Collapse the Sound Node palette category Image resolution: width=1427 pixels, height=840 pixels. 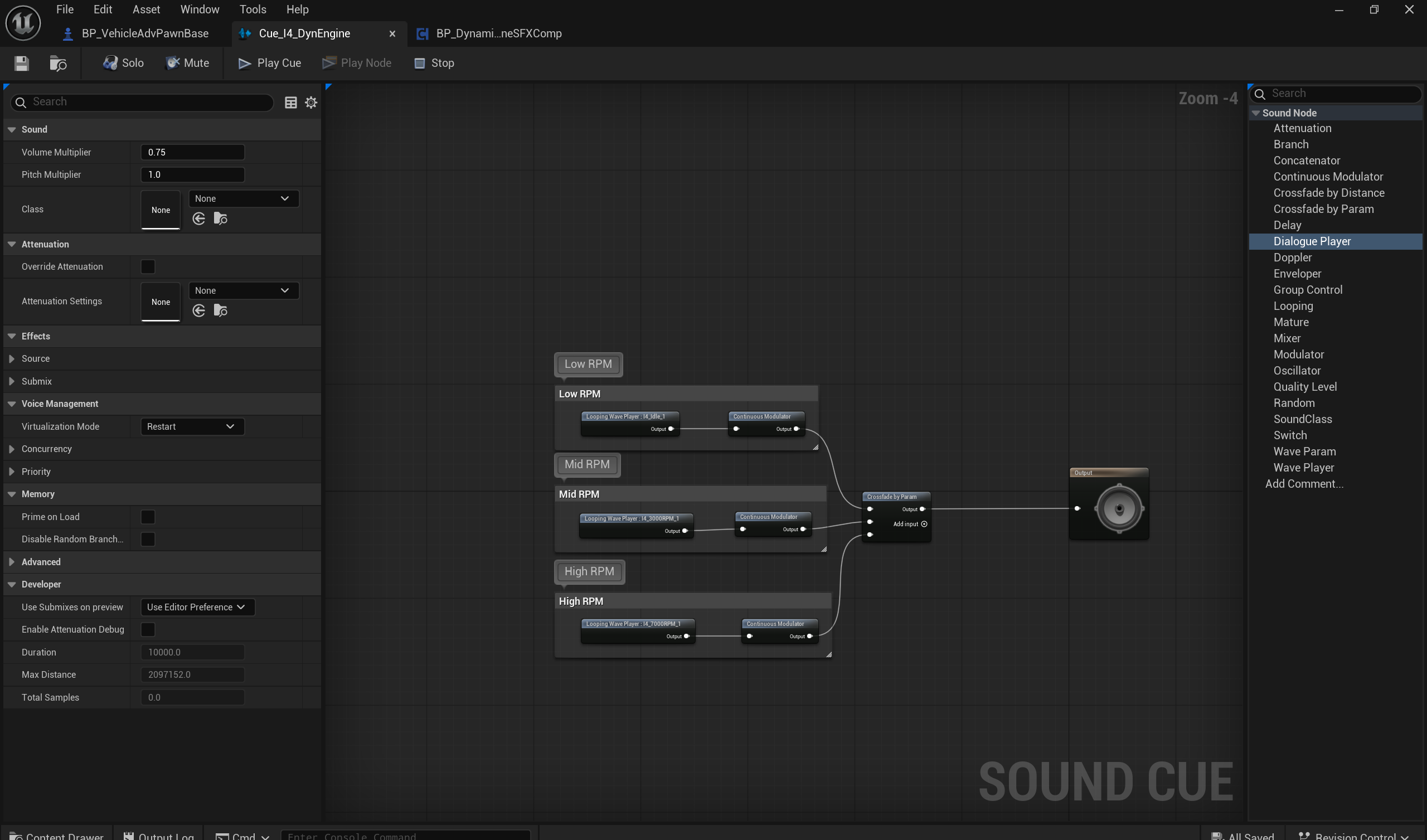click(x=1255, y=113)
